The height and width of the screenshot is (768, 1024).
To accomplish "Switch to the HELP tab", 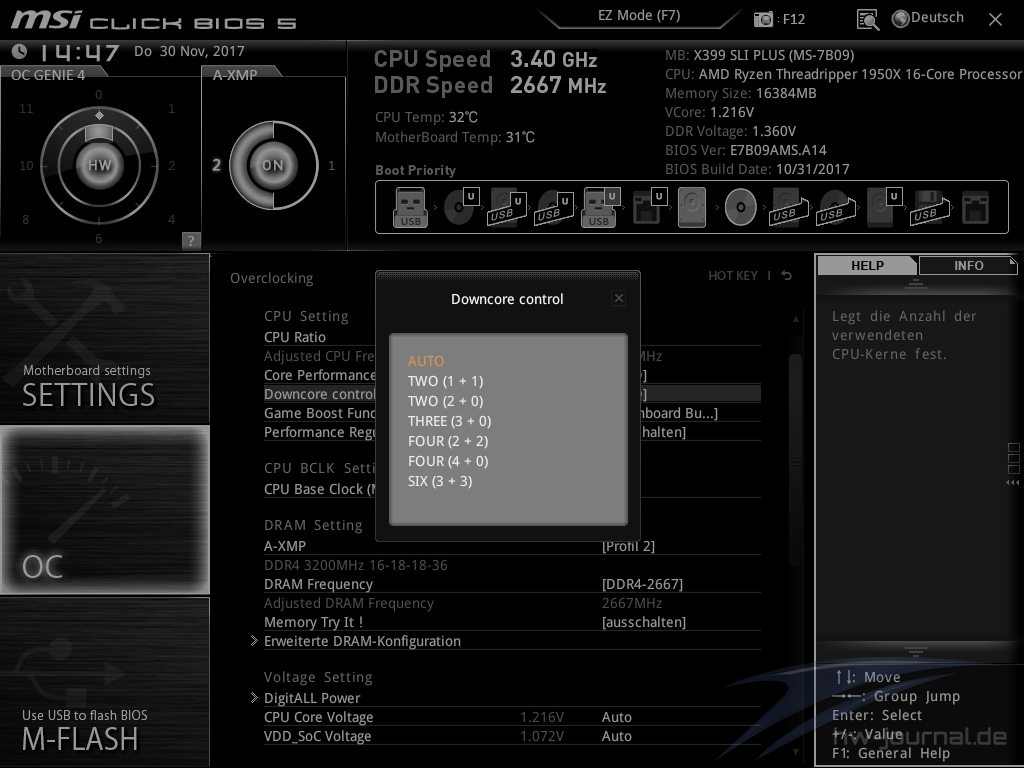I will tap(867, 265).
